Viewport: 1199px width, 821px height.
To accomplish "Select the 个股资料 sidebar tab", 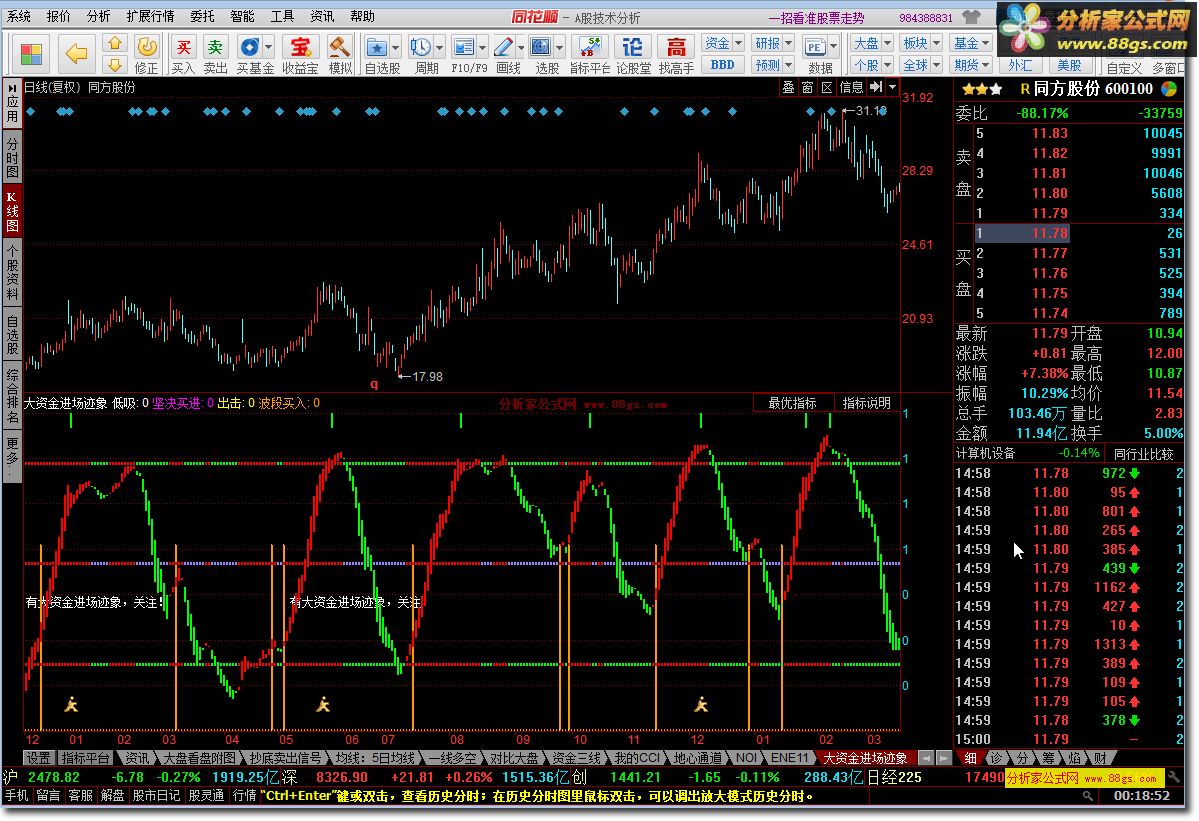I will (12, 273).
